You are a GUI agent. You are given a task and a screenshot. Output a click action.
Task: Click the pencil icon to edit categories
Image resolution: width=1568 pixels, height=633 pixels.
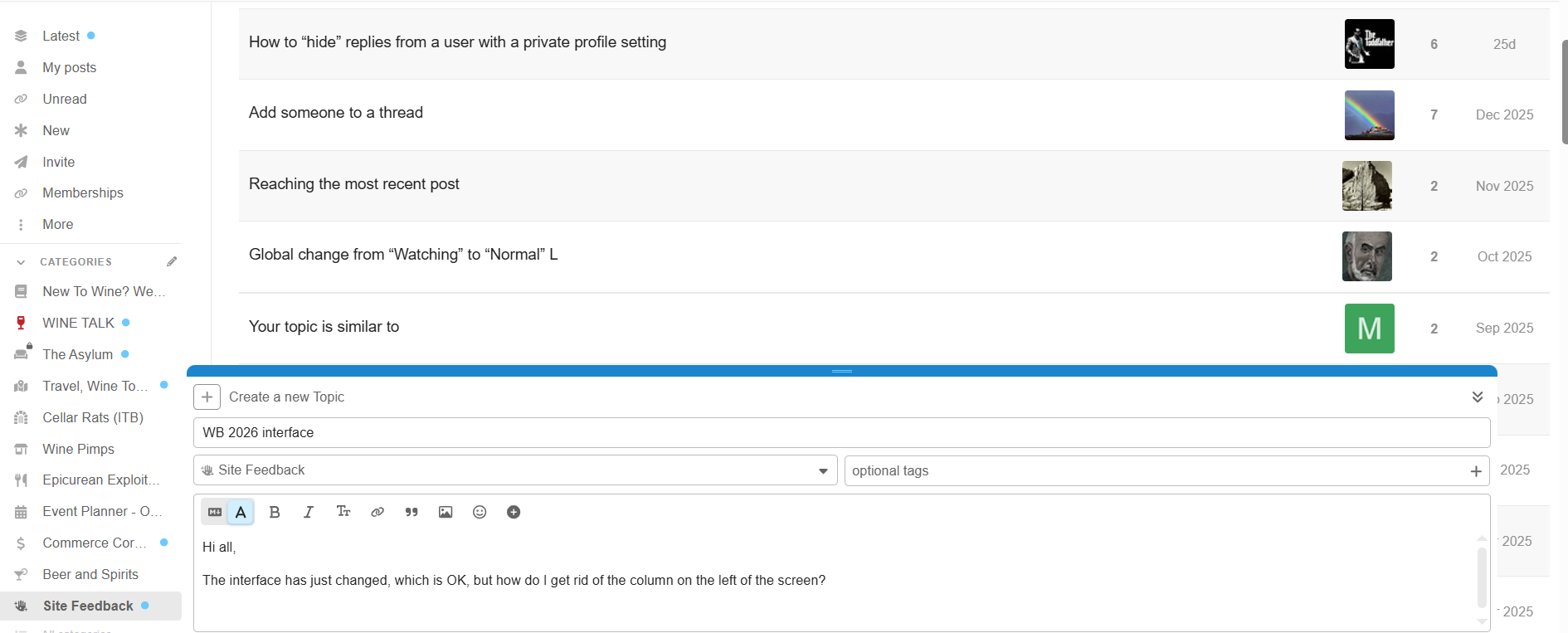[x=172, y=261]
